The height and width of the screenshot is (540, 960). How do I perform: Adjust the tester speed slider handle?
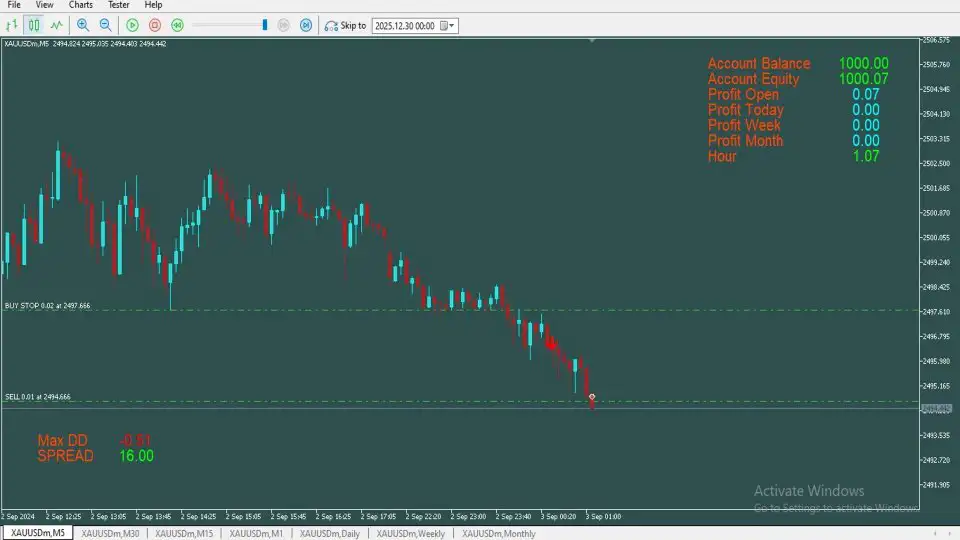(265, 25)
